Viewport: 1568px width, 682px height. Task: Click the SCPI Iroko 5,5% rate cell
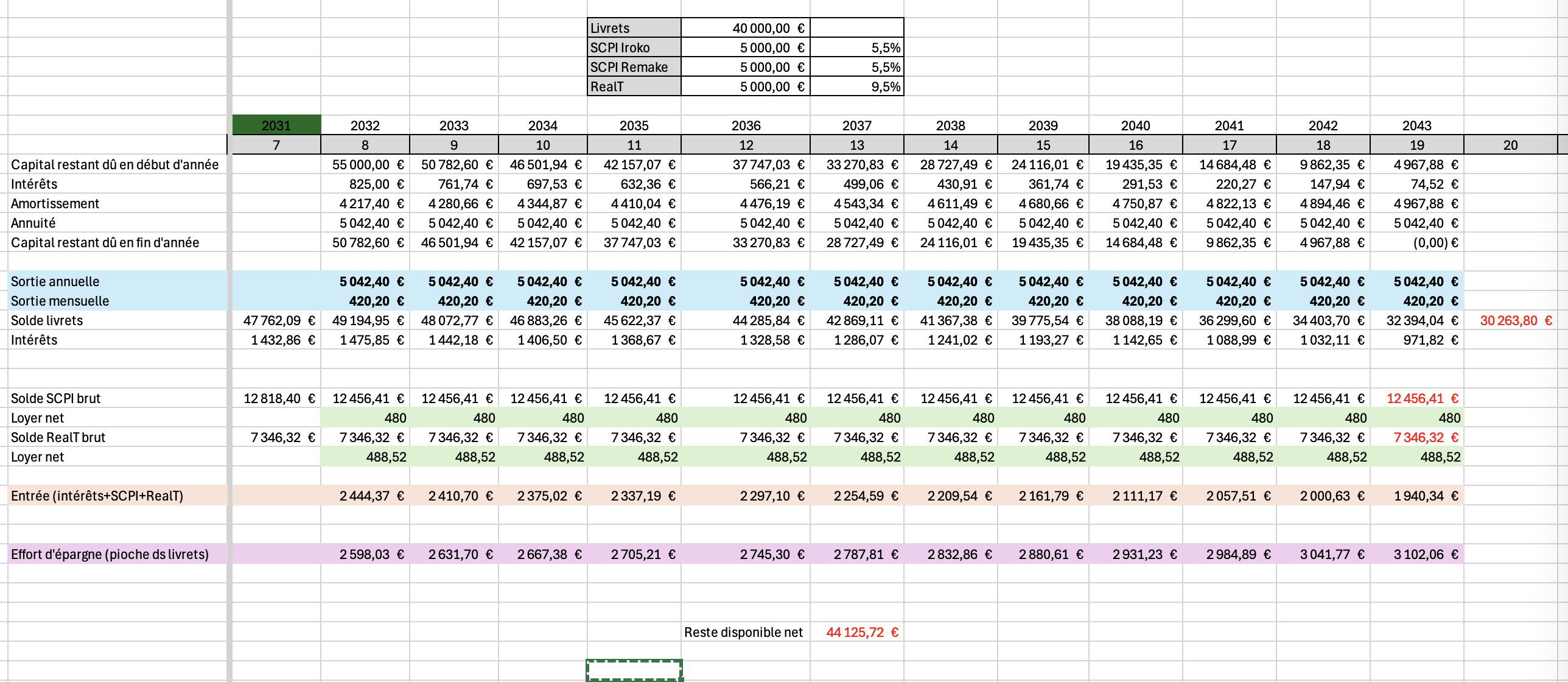(x=857, y=47)
